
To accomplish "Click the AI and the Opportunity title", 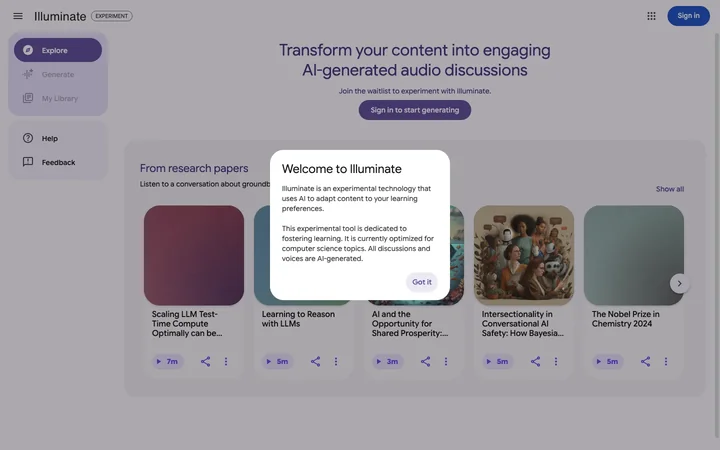I will coord(410,324).
